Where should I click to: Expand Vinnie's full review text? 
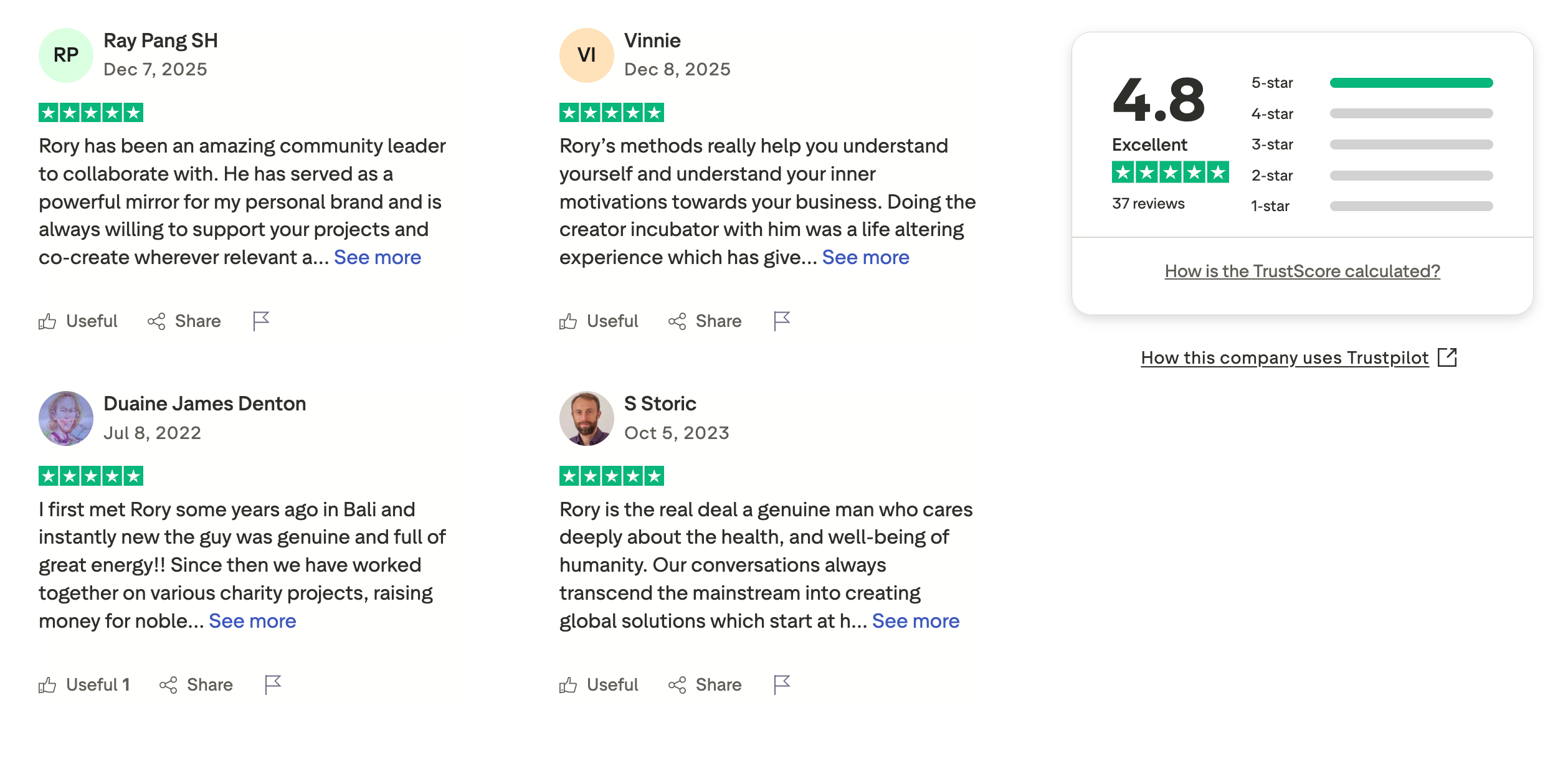point(865,257)
